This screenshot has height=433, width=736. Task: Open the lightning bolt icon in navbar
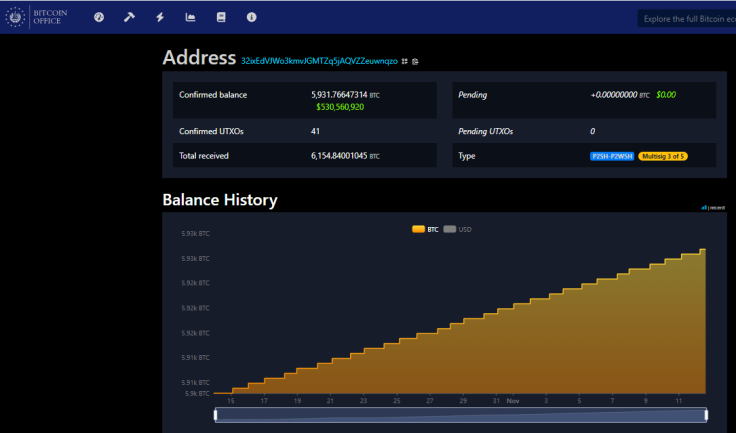[160, 17]
